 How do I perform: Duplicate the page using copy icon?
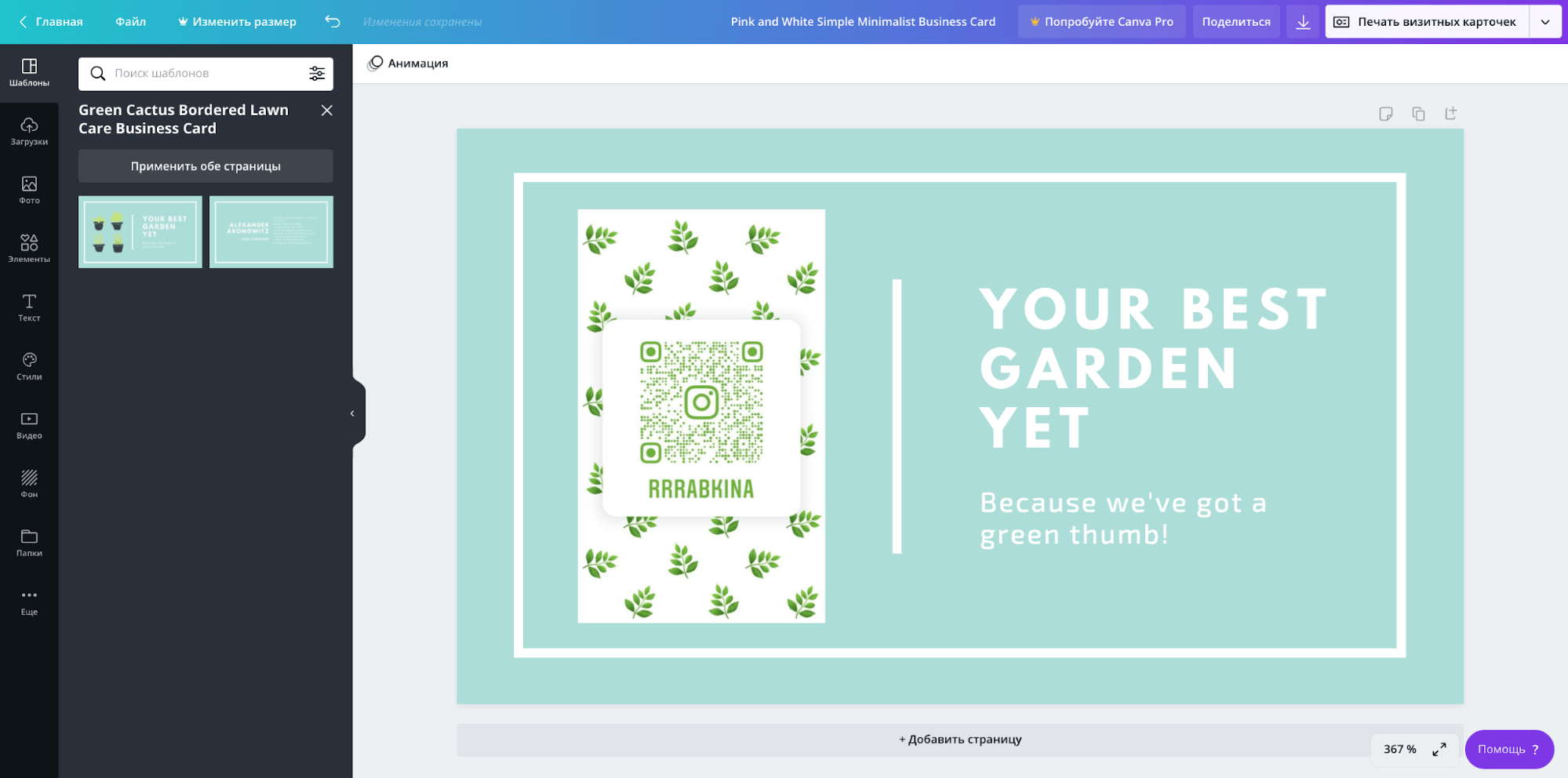[1418, 114]
